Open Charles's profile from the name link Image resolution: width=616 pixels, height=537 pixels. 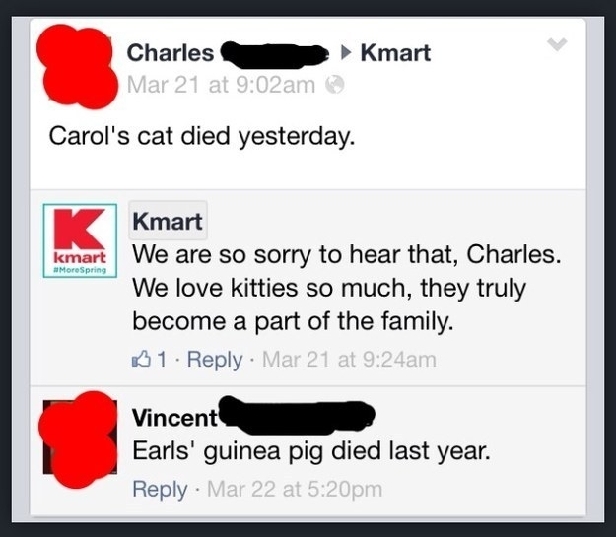pyautogui.click(x=170, y=52)
